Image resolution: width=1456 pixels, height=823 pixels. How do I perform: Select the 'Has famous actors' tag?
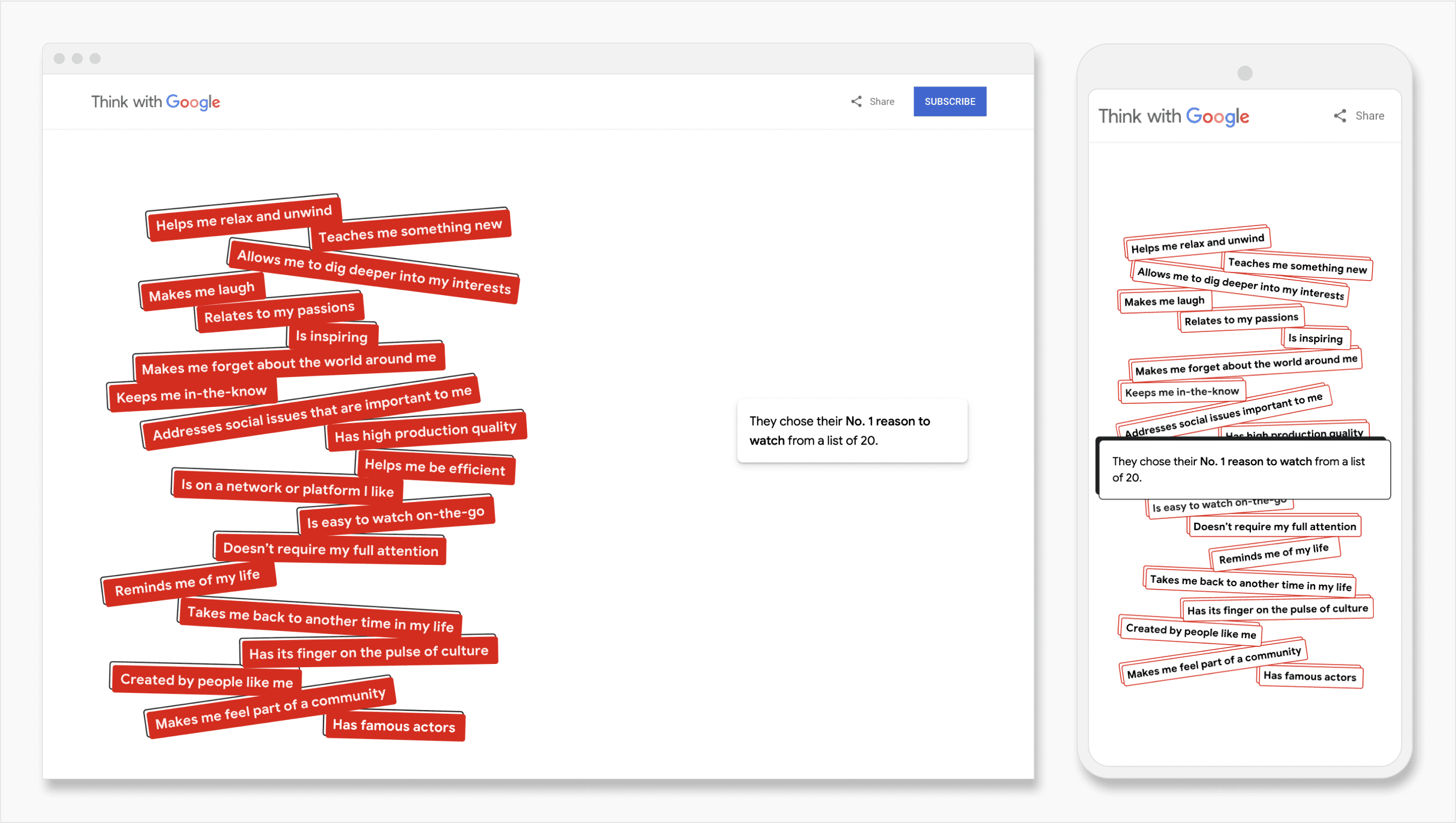click(393, 726)
